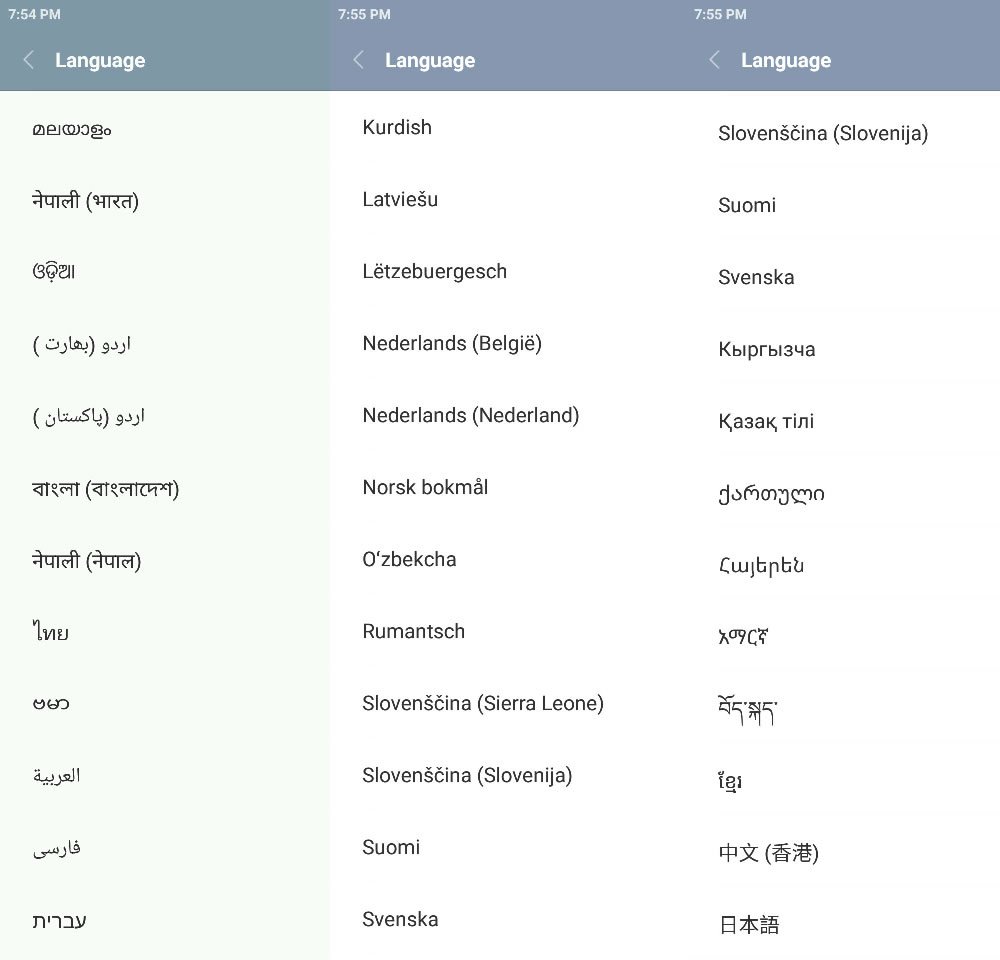
Task: Choose Suomi in the middle panel
Action: tap(391, 847)
